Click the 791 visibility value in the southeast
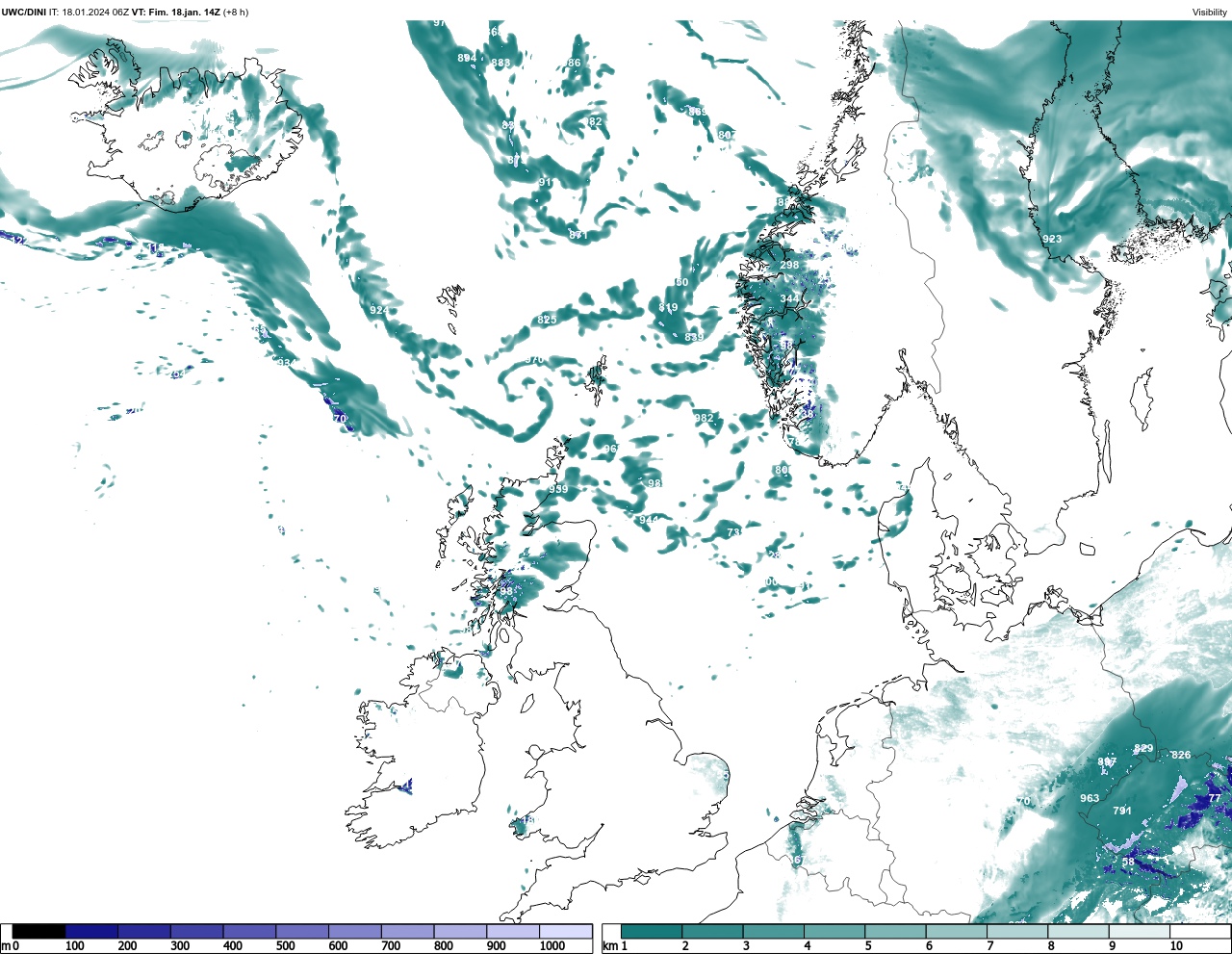This screenshot has height=954, width=1232. tap(1122, 811)
